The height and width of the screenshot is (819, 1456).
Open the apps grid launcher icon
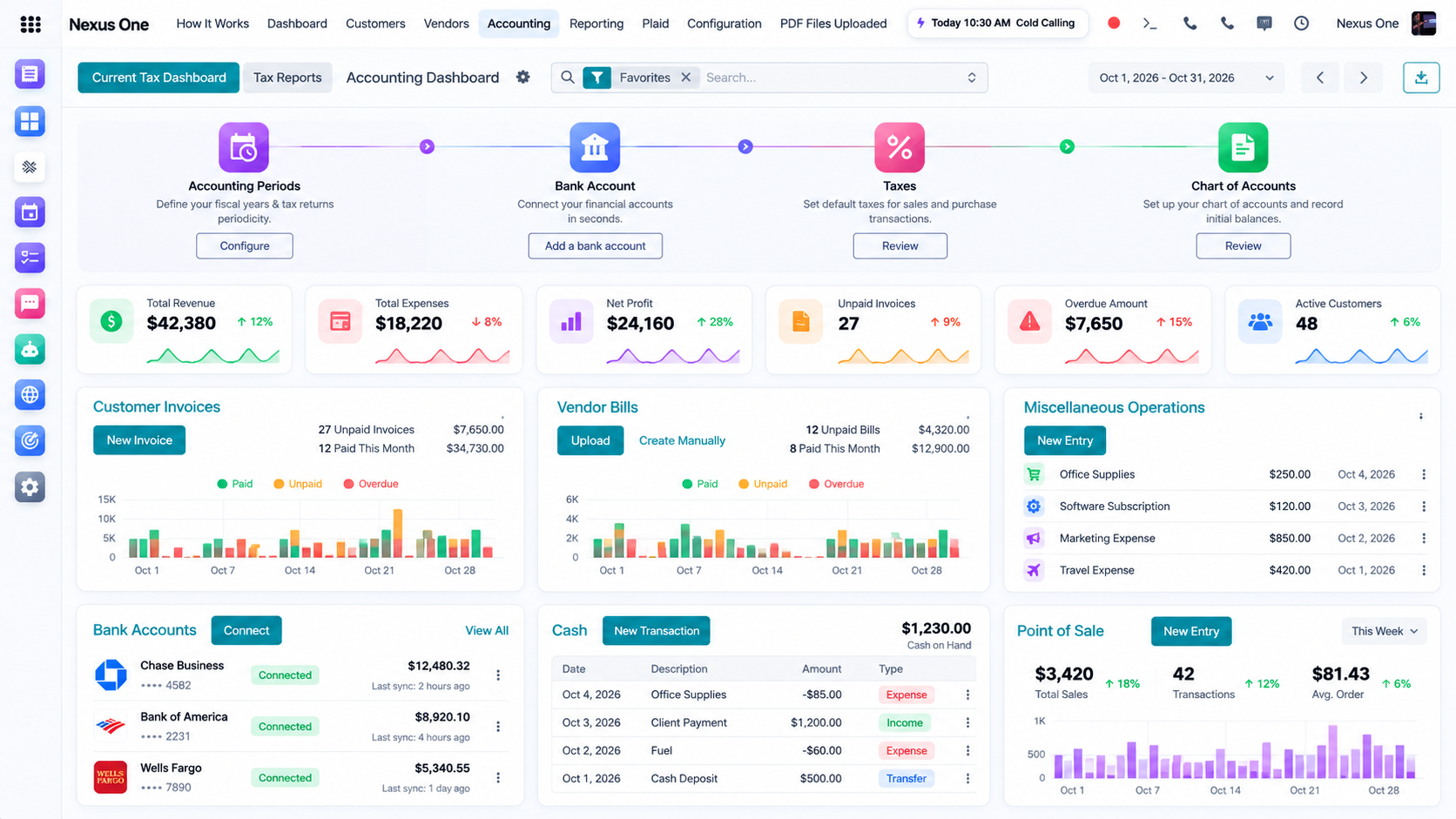point(30,23)
